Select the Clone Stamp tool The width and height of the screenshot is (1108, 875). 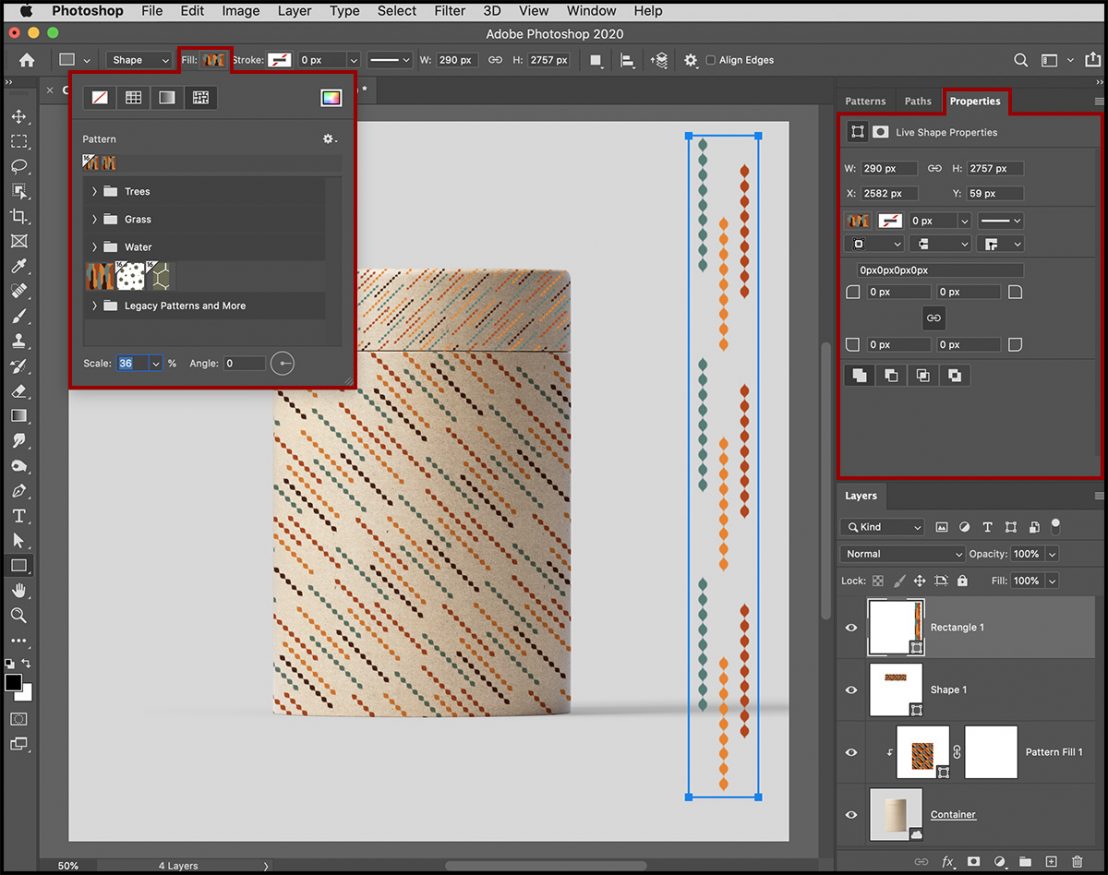pyautogui.click(x=19, y=341)
